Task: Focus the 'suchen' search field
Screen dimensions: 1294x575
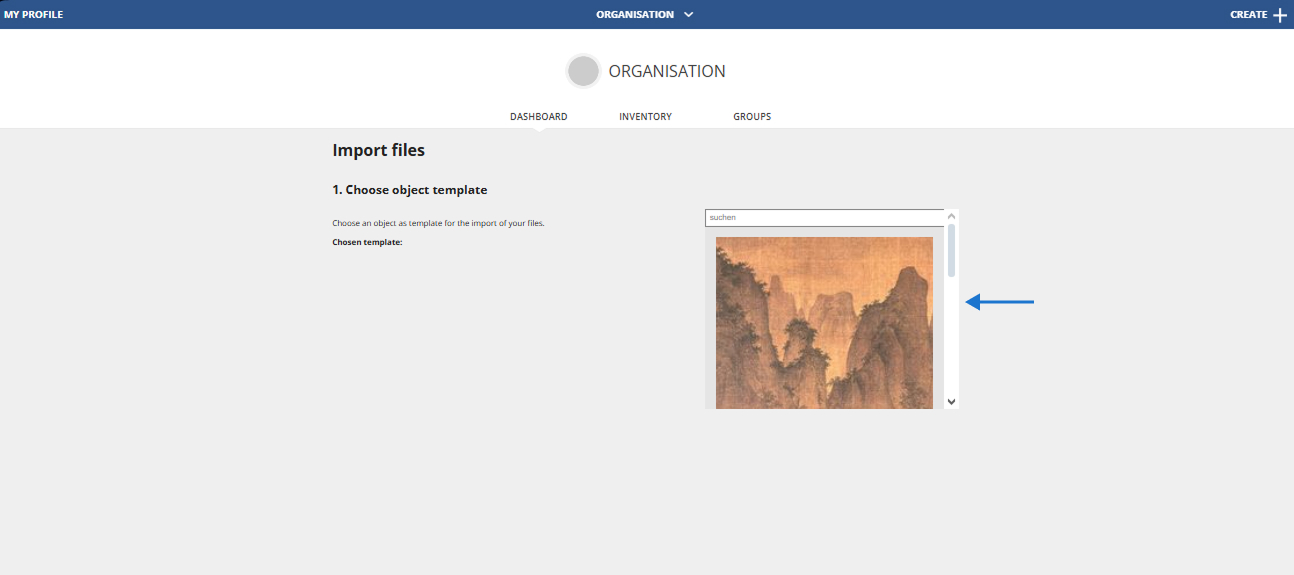Action: (x=824, y=217)
